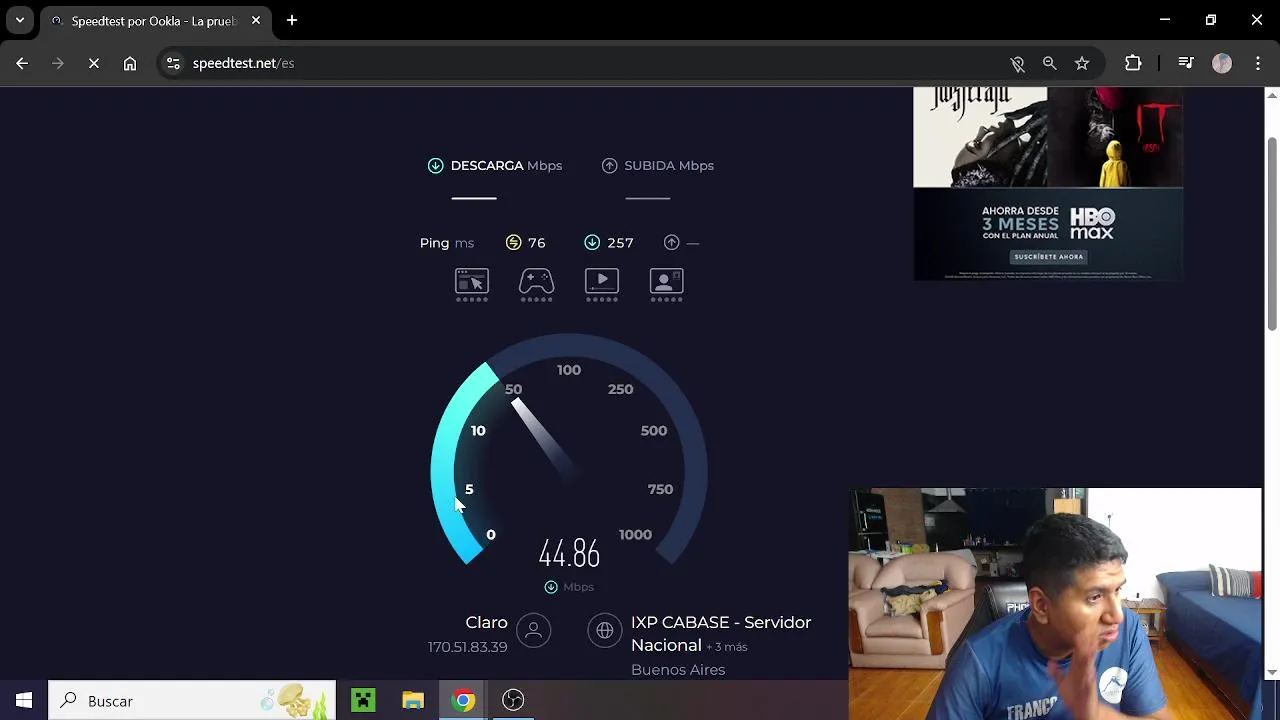Click the download ping icon beside 257

click(592, 242)
